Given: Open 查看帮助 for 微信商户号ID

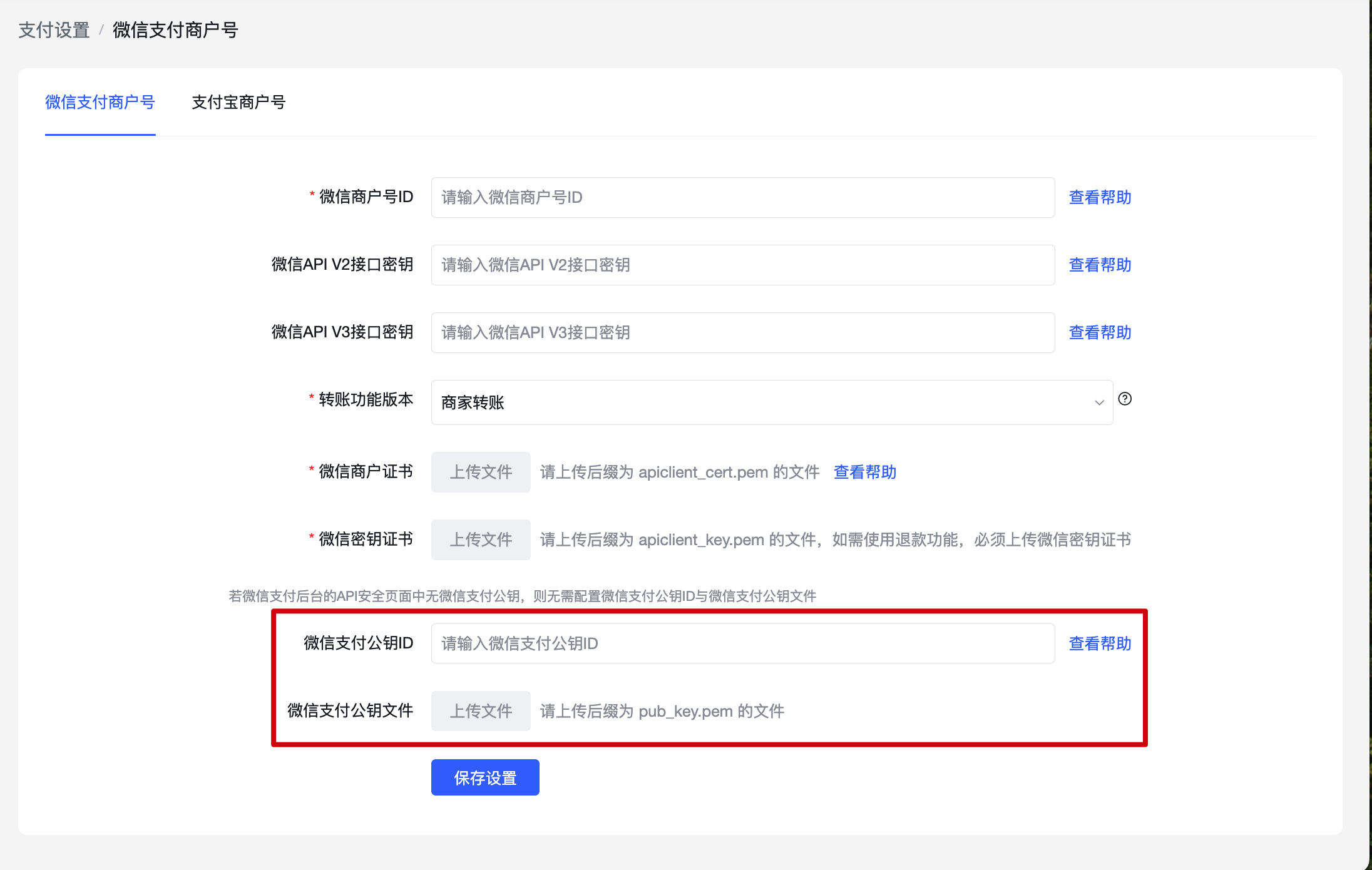Looking at the screenshot, I should click(x=1100, y=198).
